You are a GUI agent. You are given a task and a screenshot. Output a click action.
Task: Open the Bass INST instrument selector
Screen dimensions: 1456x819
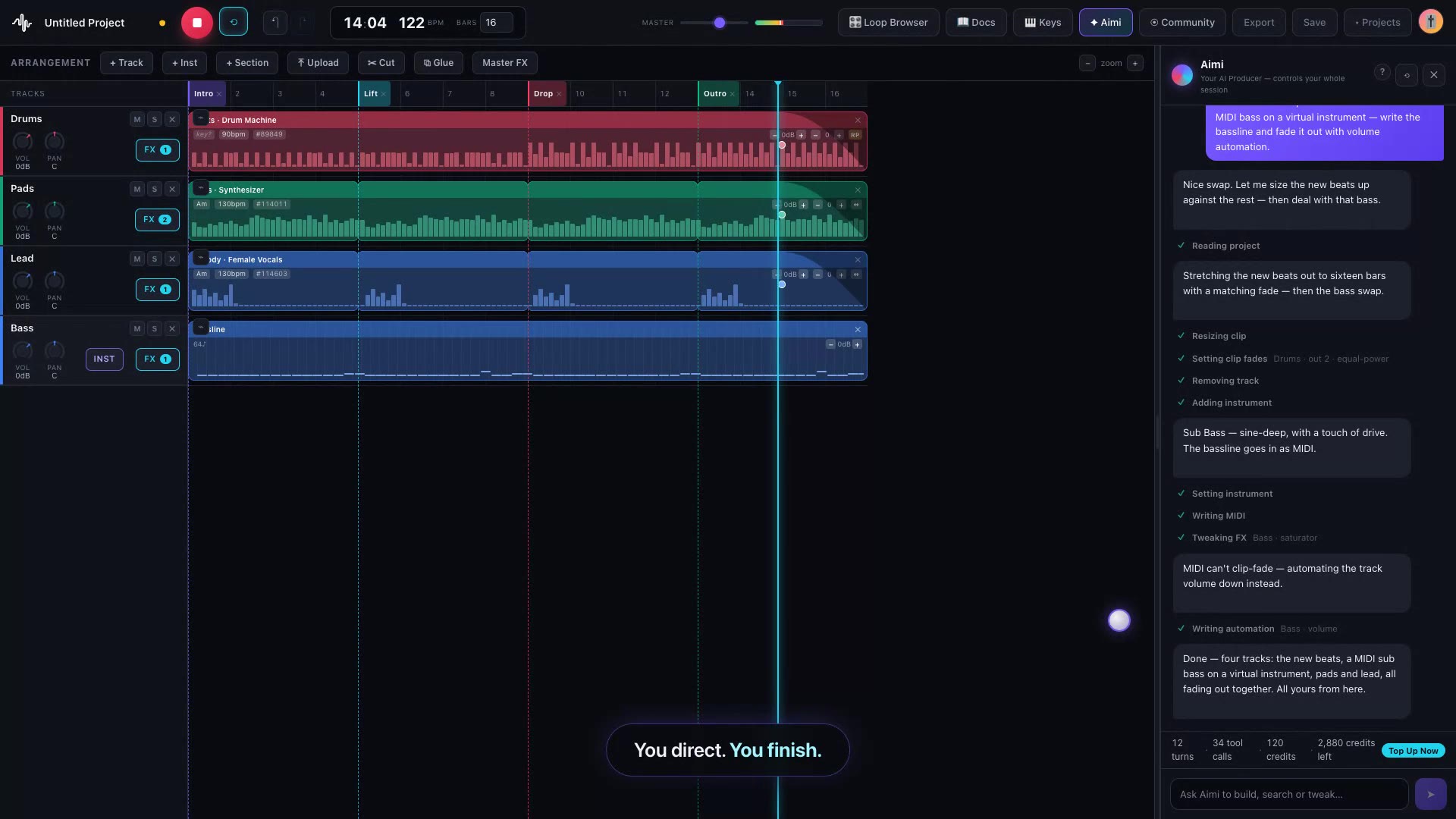pos(105,359)
